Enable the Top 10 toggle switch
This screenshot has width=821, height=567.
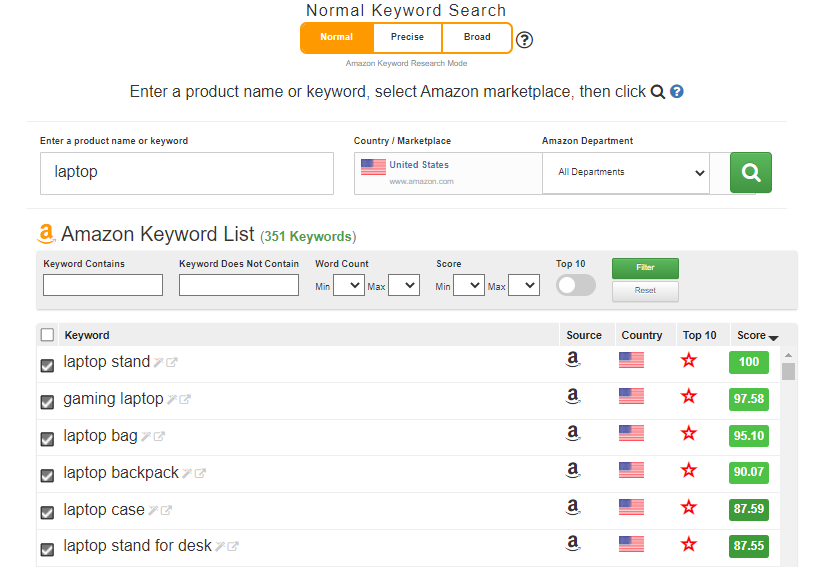(x=575, y=285)
